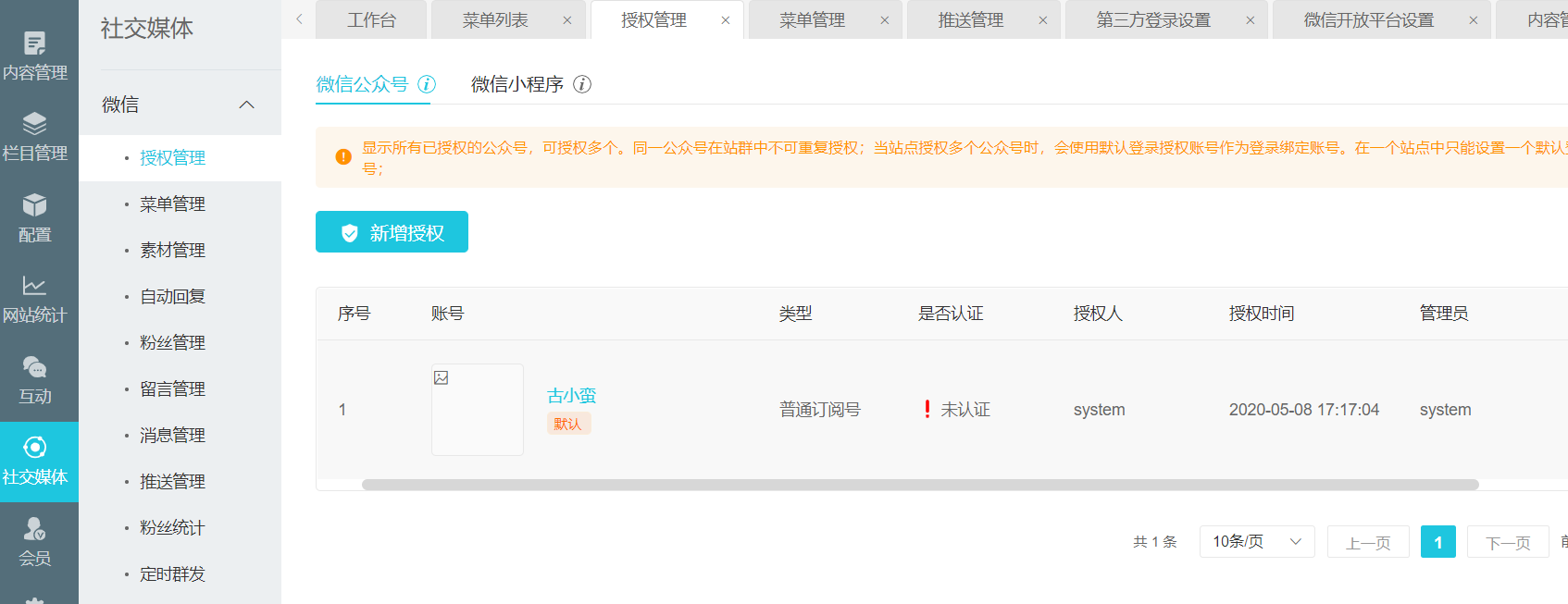Click the 社交媒体 panel title
The width and height of the screenshot is (1568, 604).
coord(147,29)
